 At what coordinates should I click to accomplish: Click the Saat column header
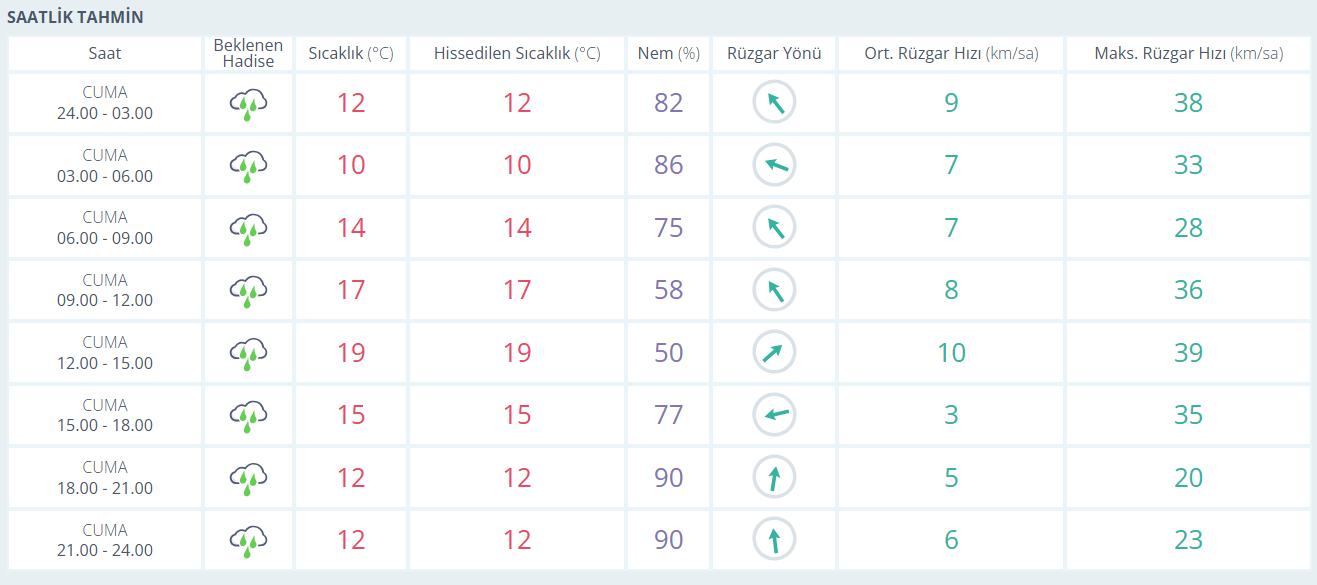pos(105,54)
